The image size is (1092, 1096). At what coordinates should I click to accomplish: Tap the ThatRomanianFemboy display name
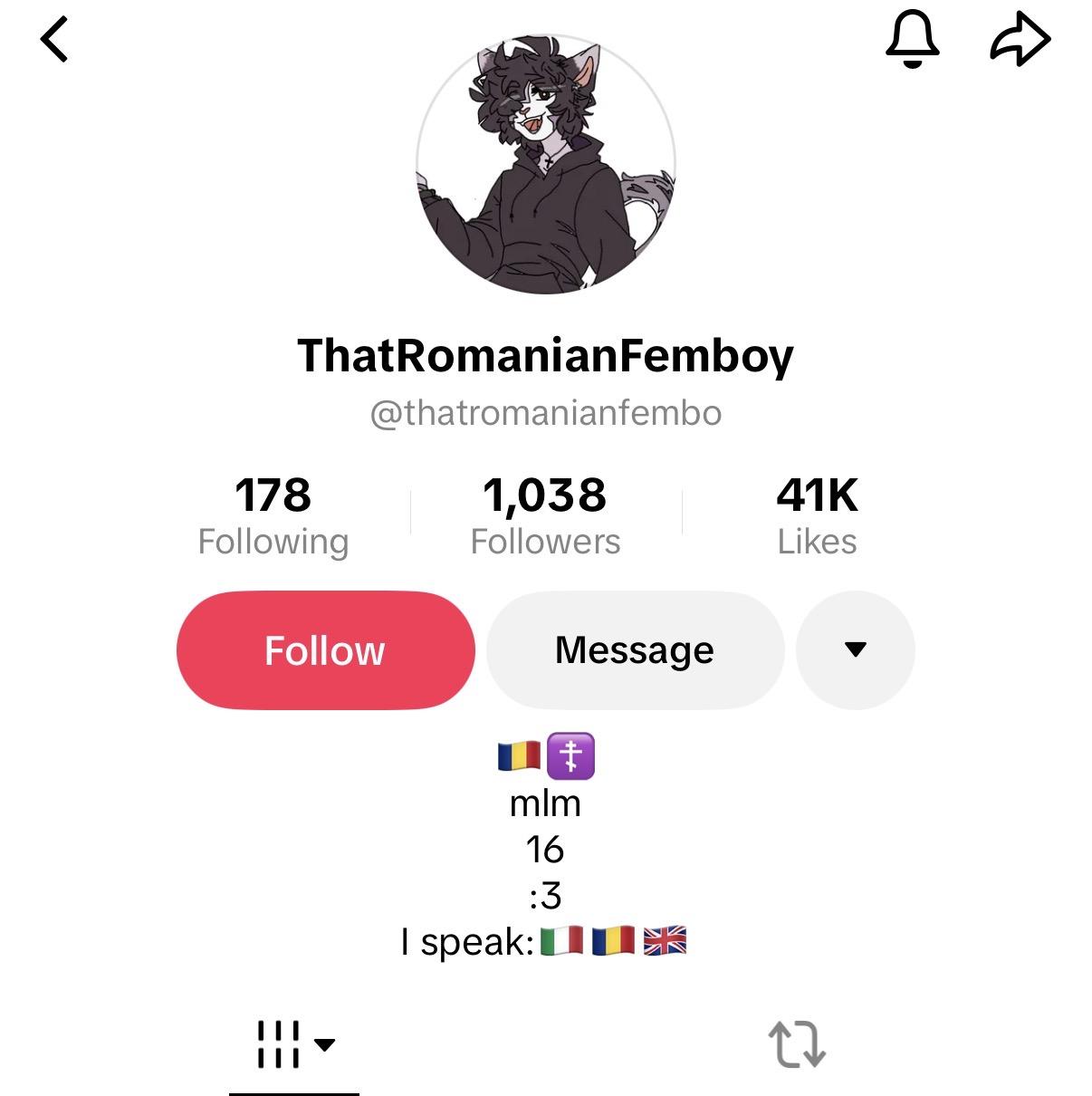click(546, 356)
